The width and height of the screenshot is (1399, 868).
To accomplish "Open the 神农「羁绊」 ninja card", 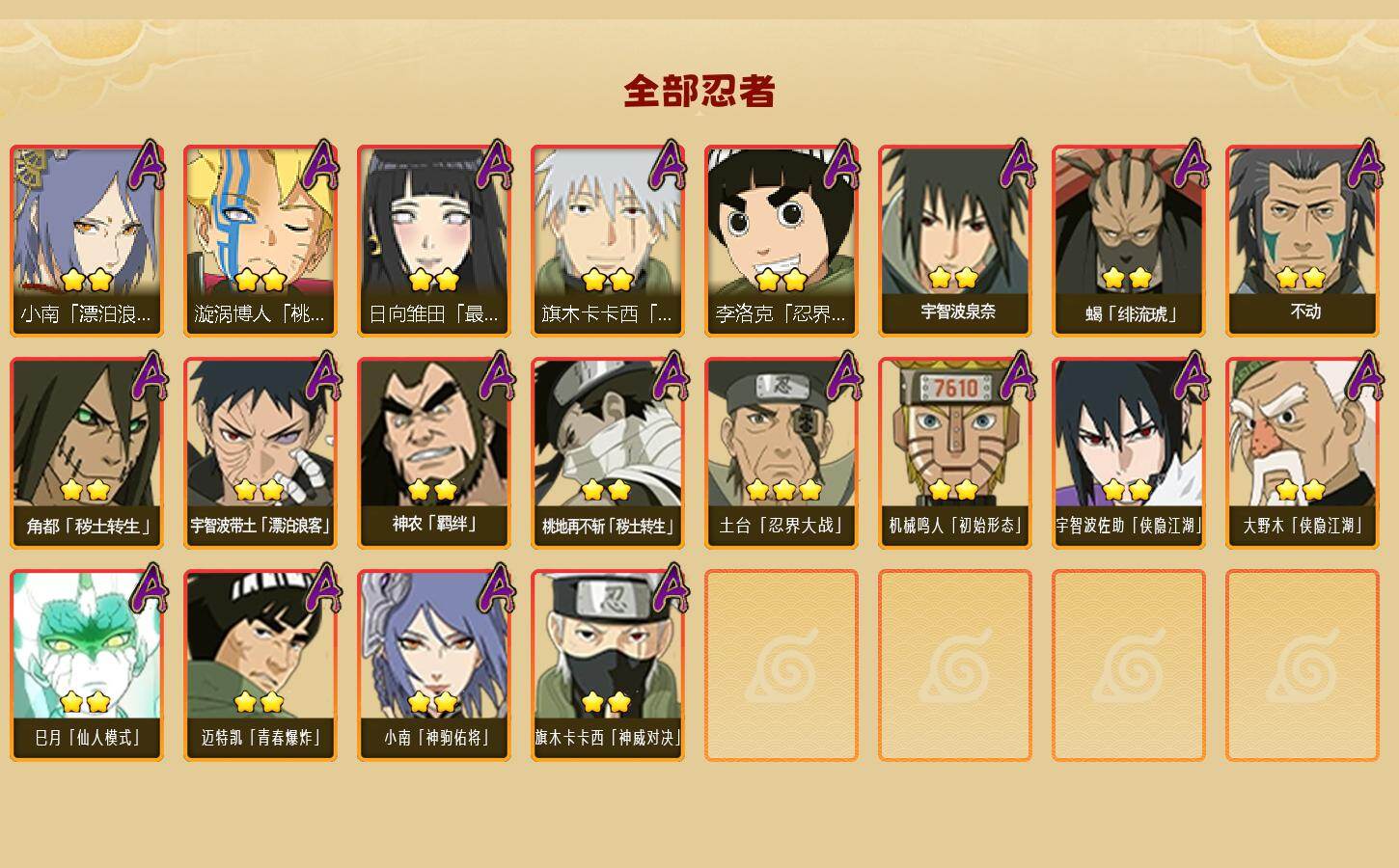I will (434, 453).
